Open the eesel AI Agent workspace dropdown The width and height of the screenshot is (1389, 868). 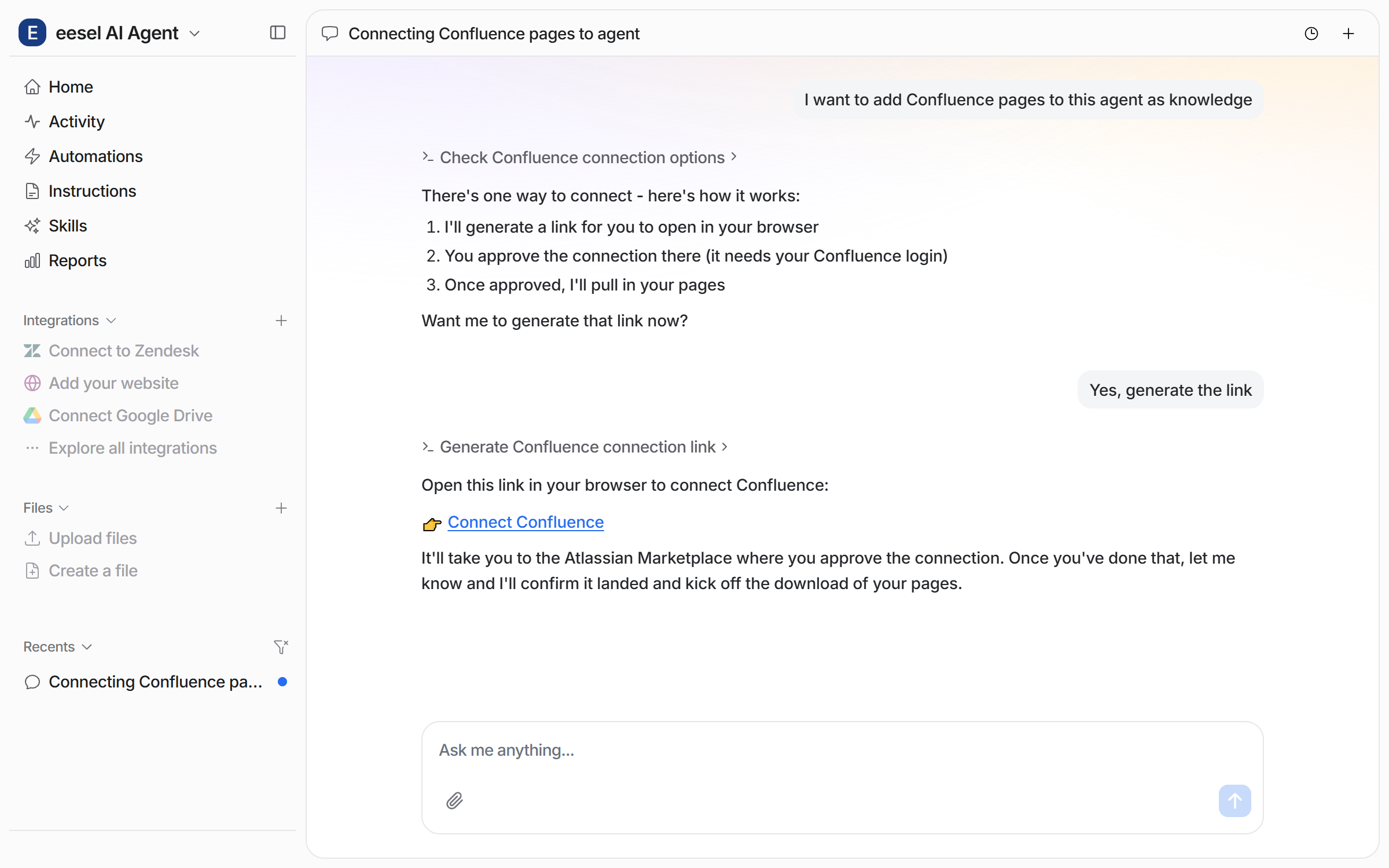pyautogui.click(x=128, y=33)
